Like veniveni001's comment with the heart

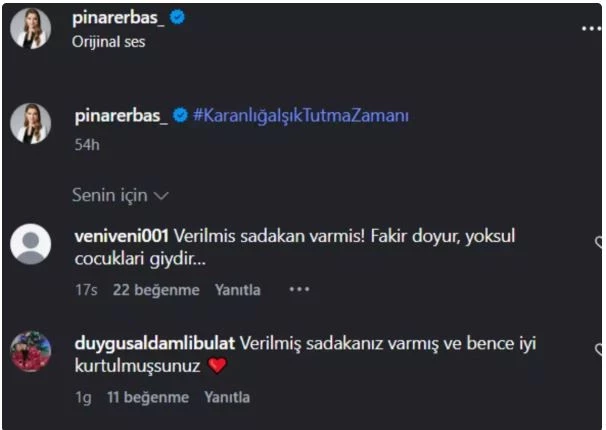coord(600,243)
